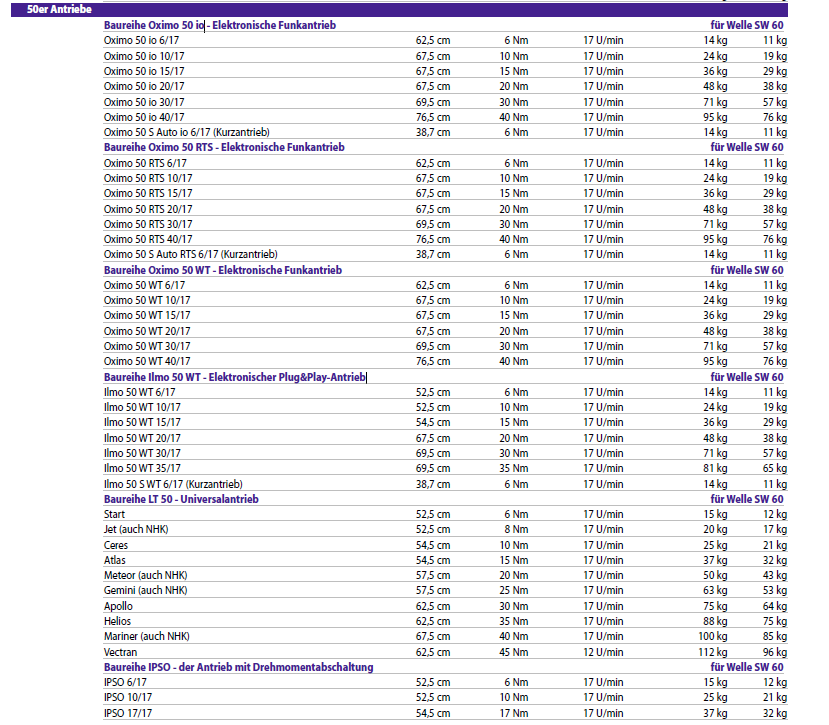
Task: Click '81 kg' in Ilmo 50 WT 35/17 row
Action: (715, 468)
